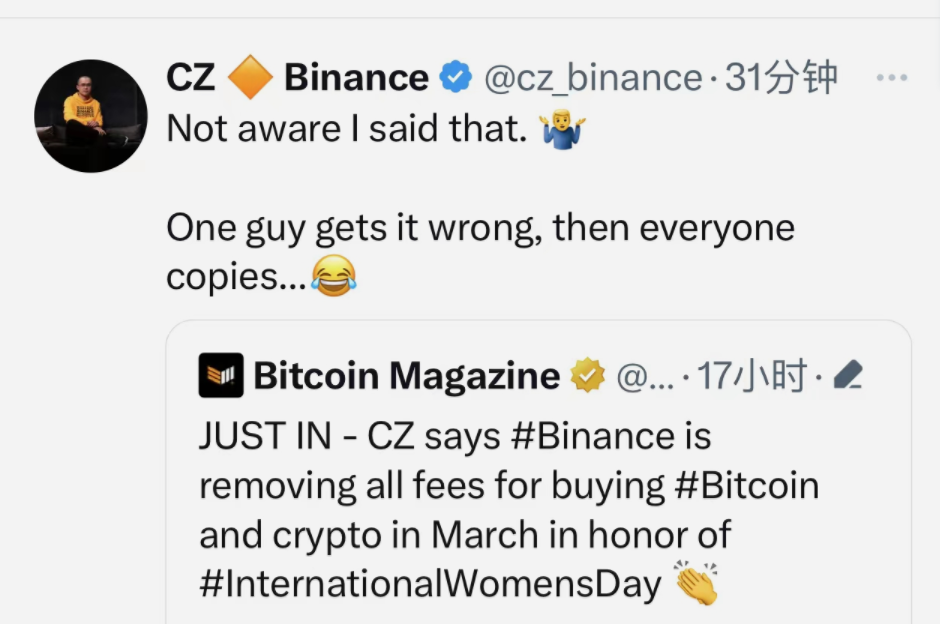Open the #InternationalWomensDay hashtag
940x624 pixels.
(x=430, y=584)
